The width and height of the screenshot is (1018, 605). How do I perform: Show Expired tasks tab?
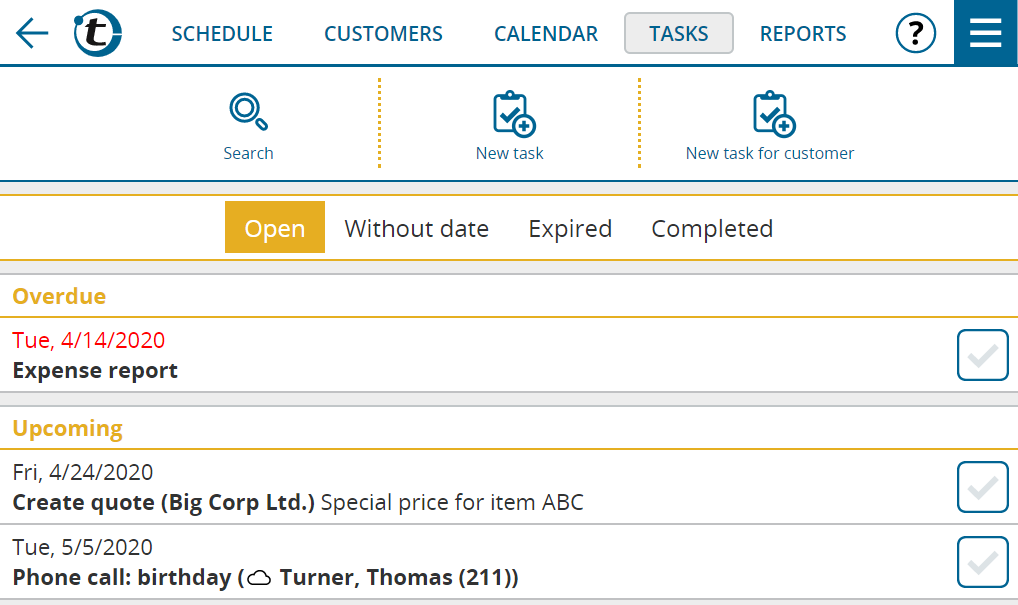(570, 228)
